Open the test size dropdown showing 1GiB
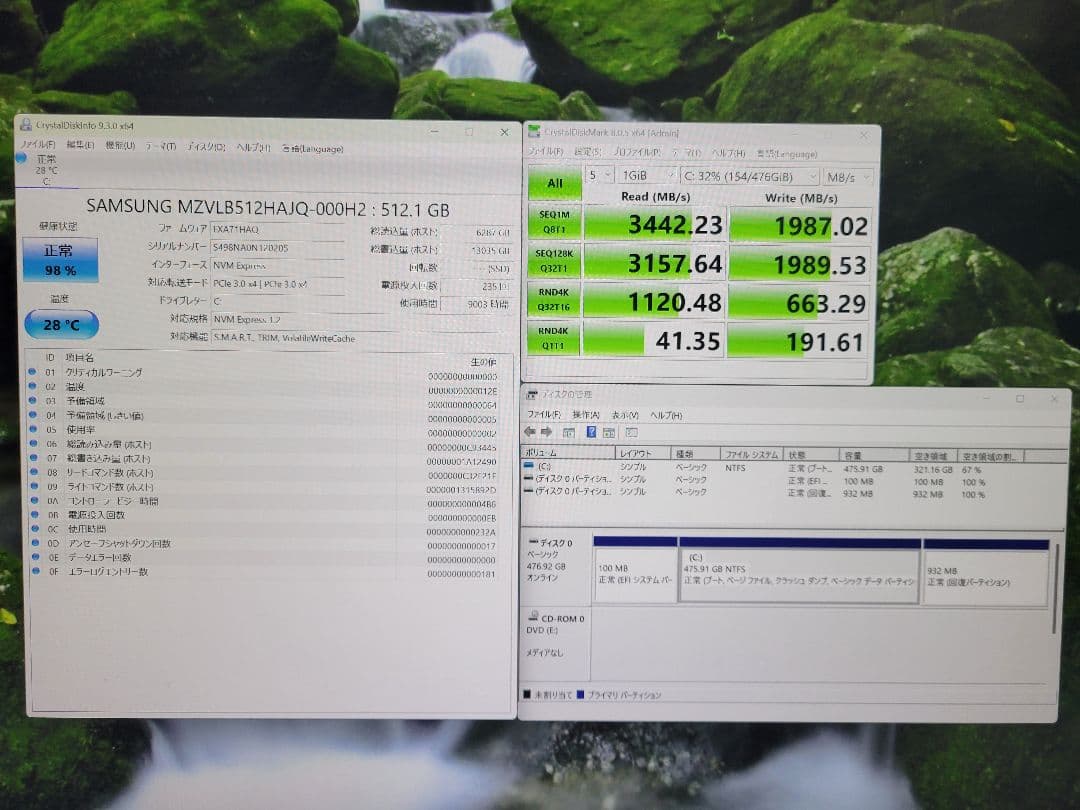Screen dimensions: 1080x810 (x=645, y=176)
